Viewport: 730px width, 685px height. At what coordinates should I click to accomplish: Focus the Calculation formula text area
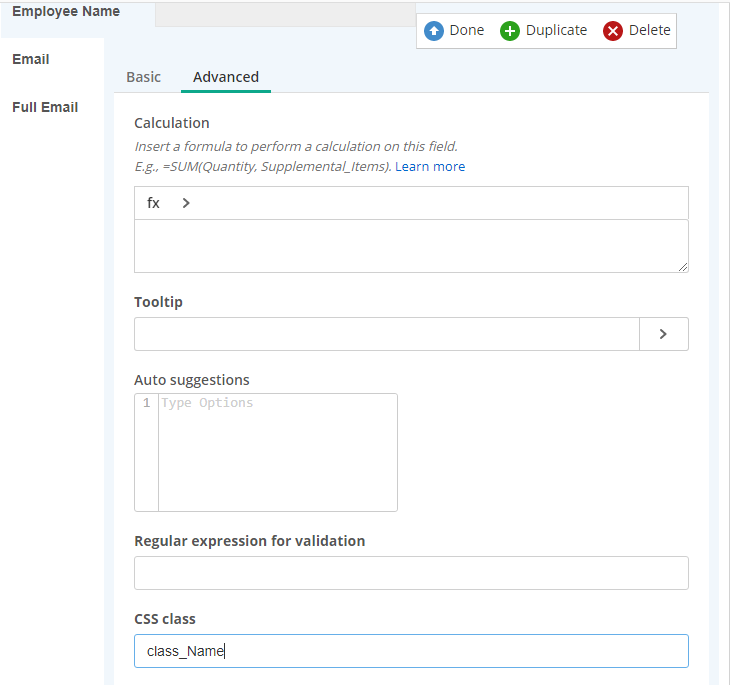411,246
